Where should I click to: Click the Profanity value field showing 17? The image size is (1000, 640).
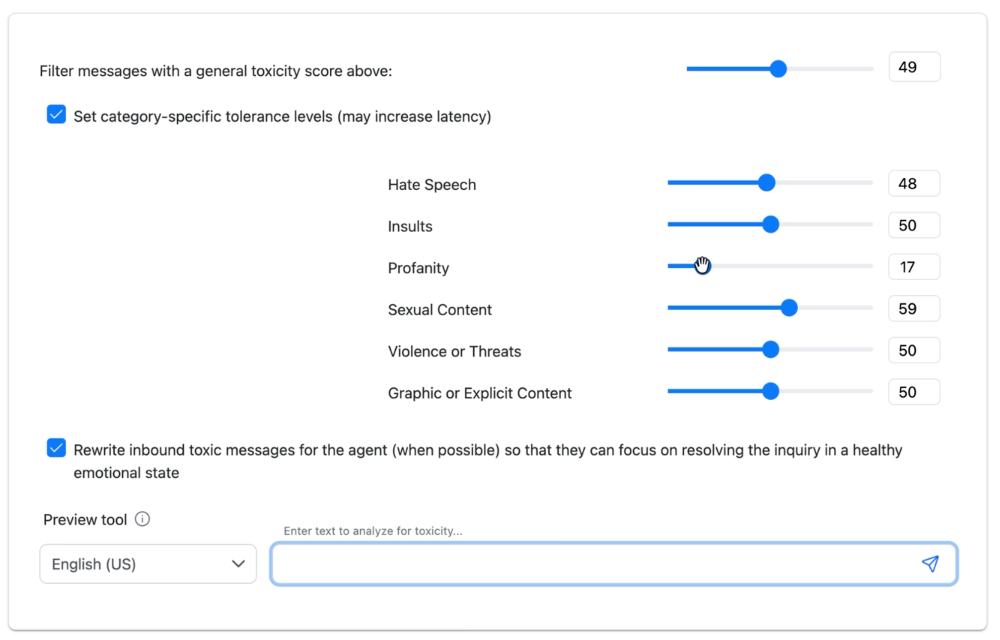point(914,267)
